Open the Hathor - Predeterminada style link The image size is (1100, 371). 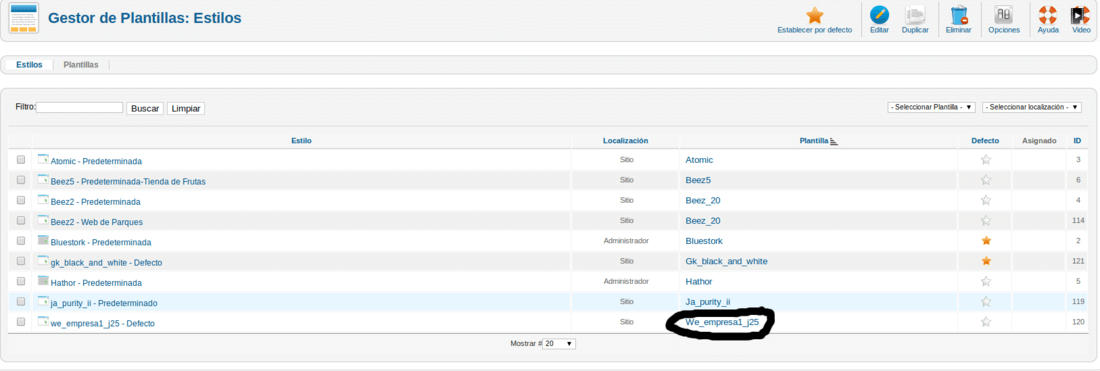click(96, 283)
